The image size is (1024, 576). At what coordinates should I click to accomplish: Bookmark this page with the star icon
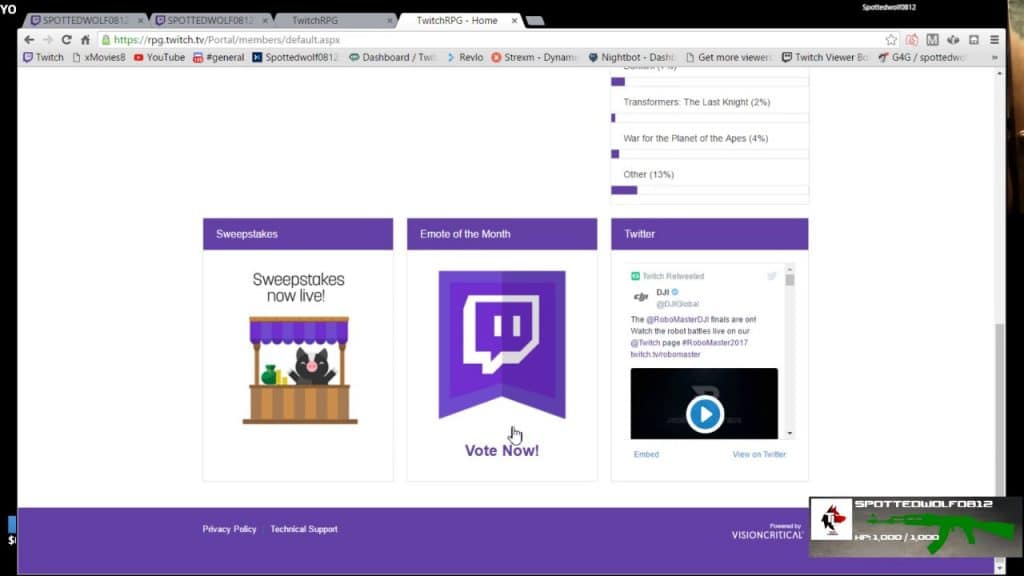[x=889, y=40]
